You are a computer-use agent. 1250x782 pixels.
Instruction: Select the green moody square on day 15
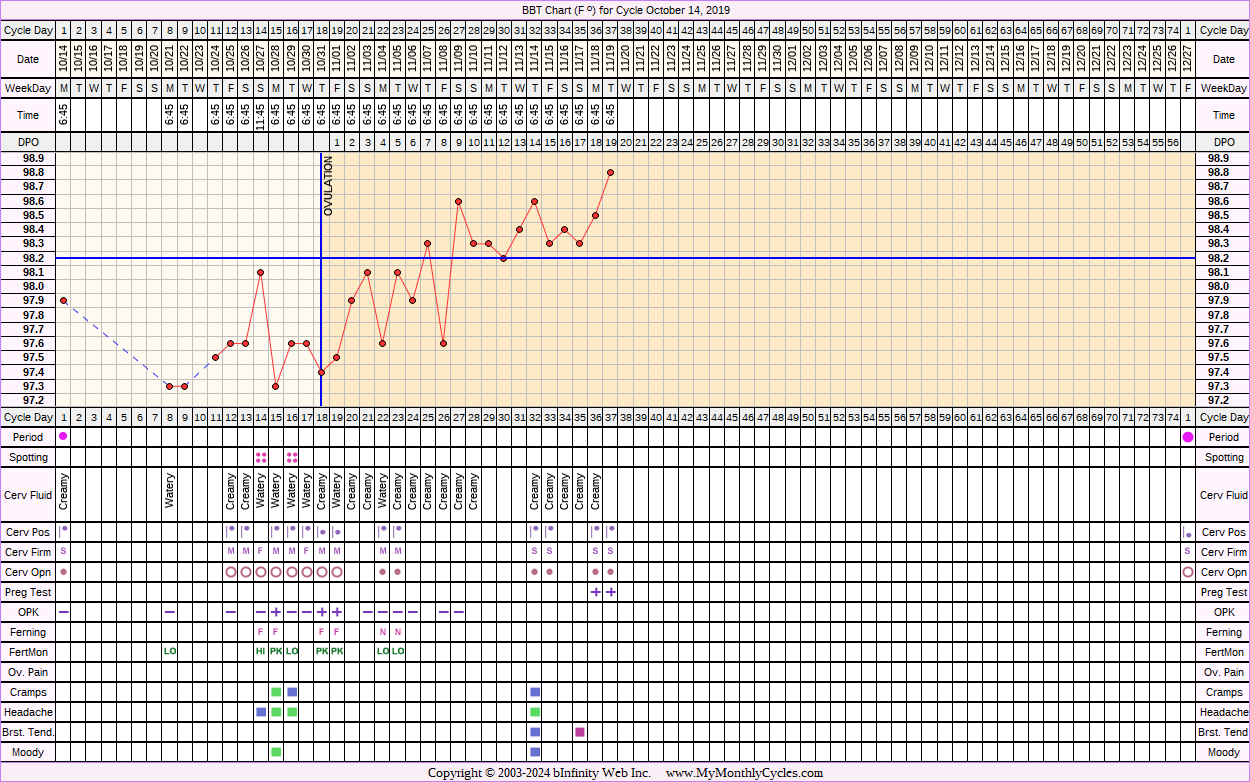point(276,751)
